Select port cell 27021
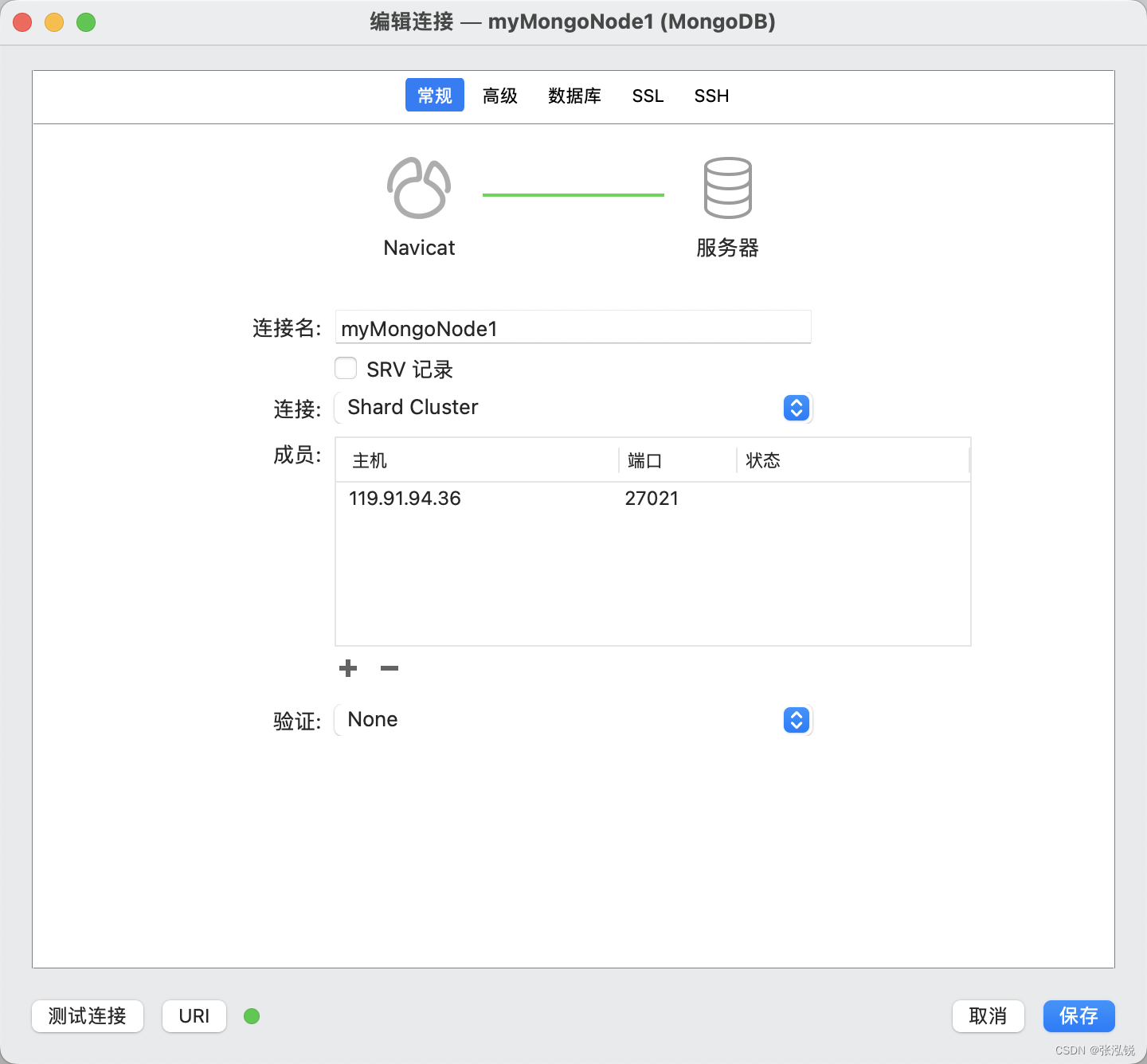 point(652,499)
